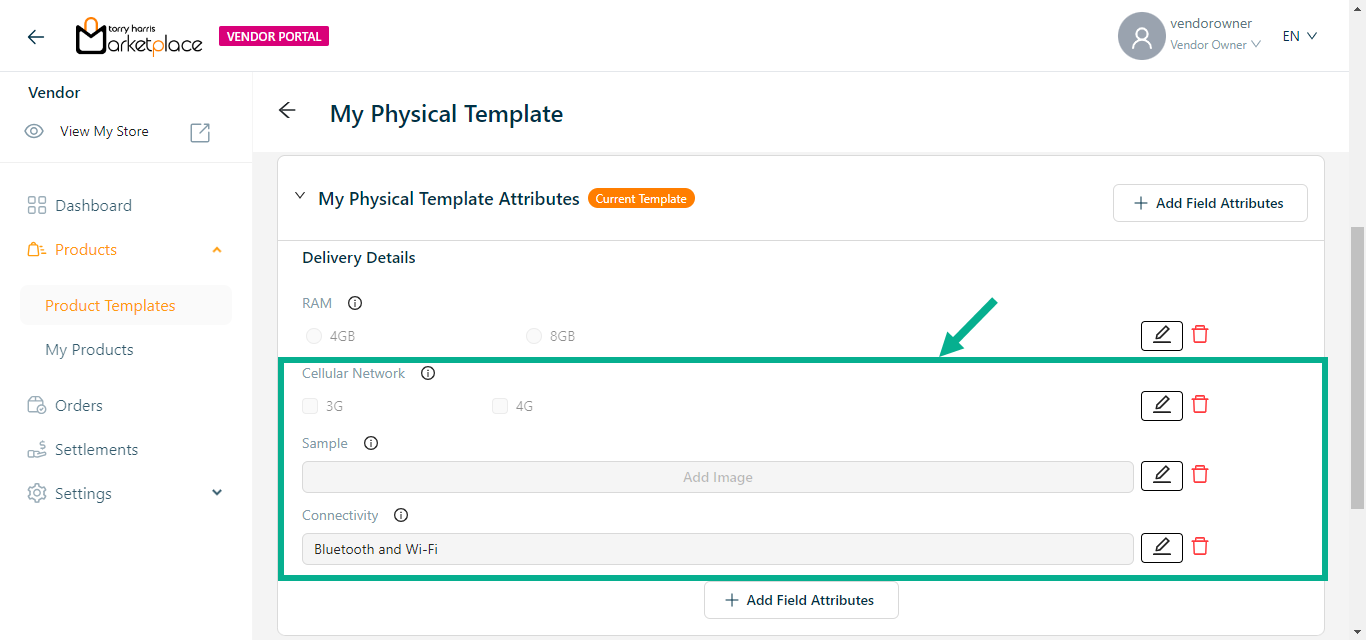Collapse My Physical Template Attributes section

(300, 197)
